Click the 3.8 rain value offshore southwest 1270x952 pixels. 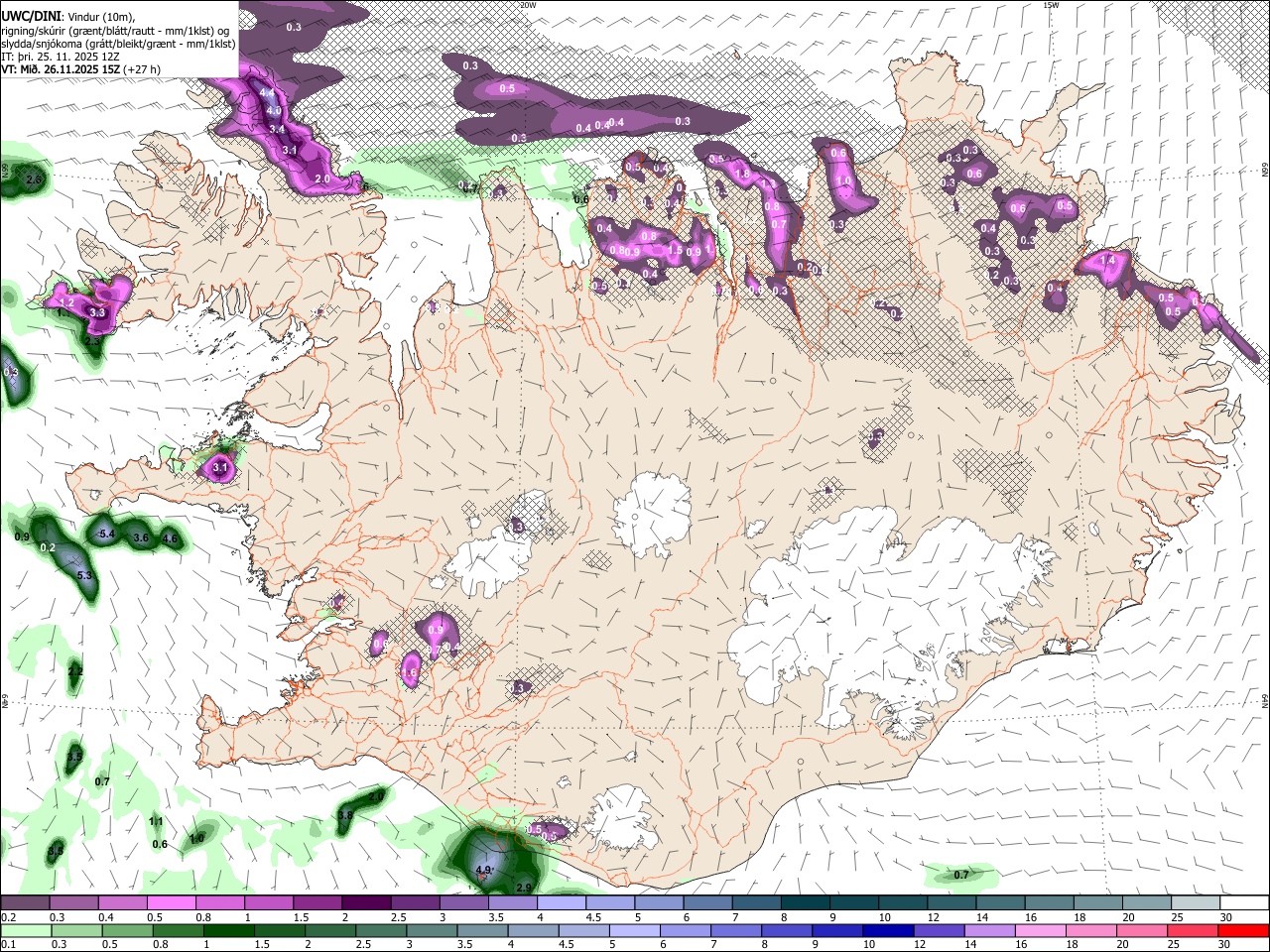(345, 815)
